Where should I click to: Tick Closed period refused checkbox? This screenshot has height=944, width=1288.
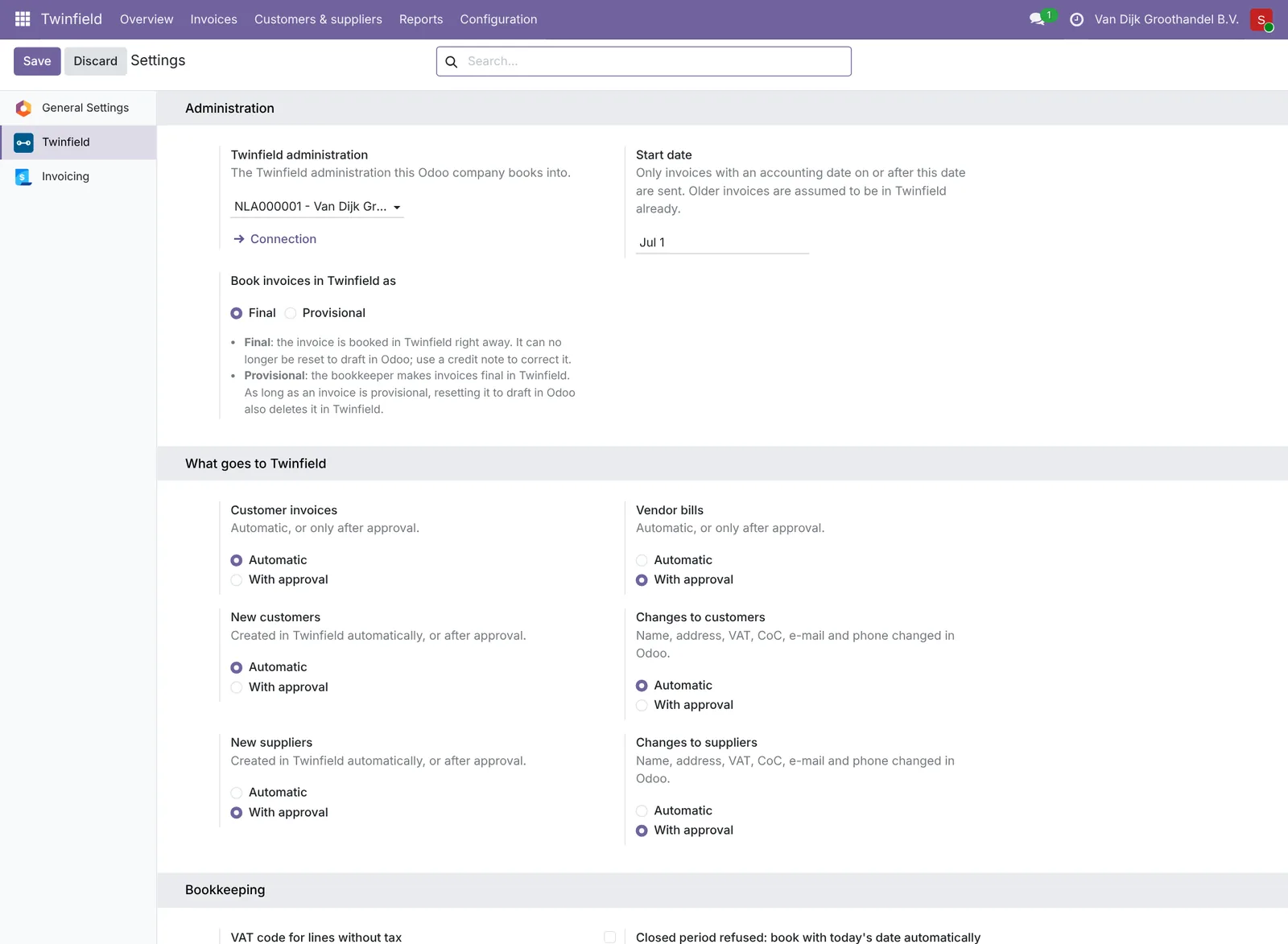(x=610, y=938)
